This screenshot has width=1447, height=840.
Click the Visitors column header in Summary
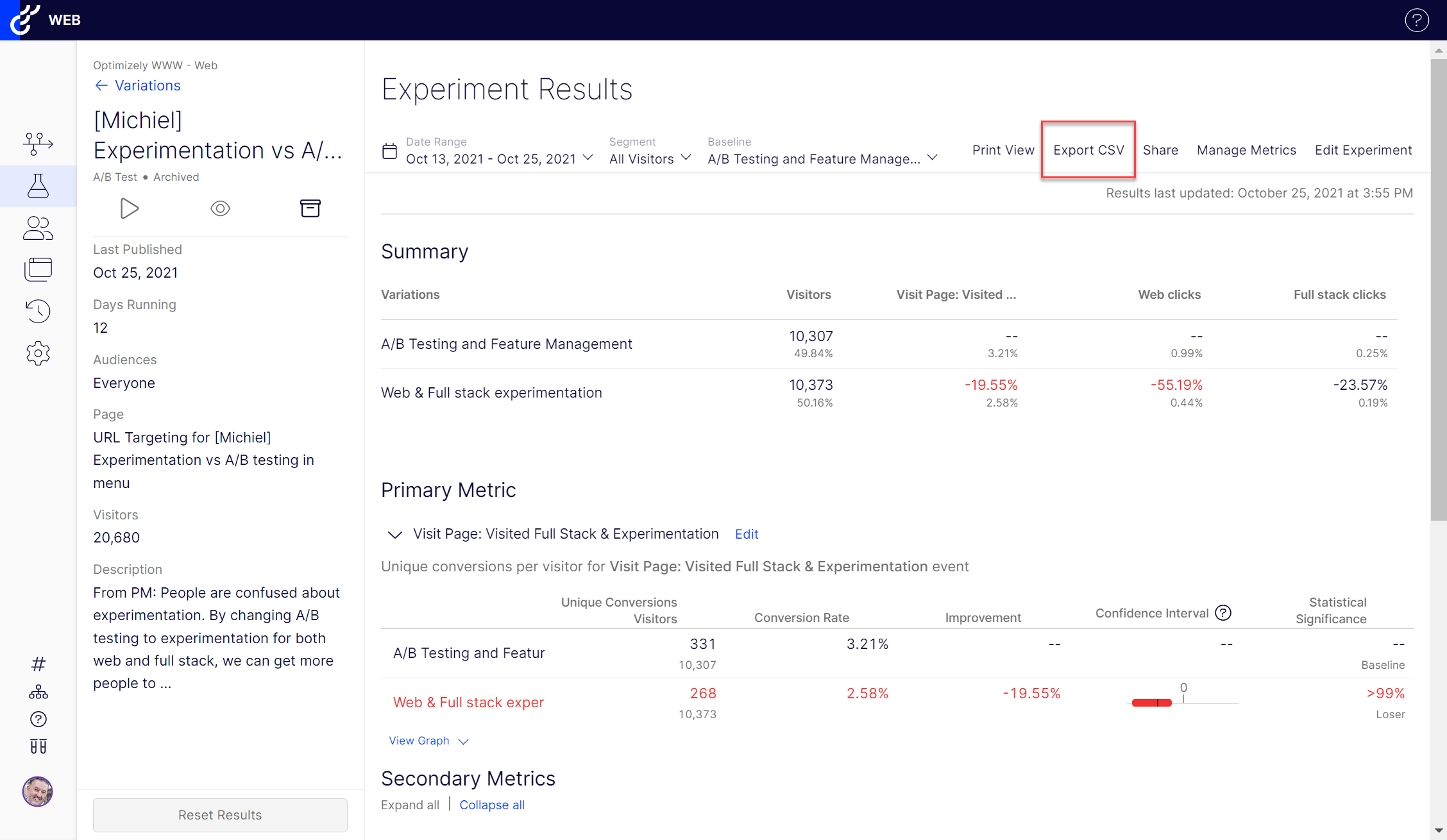point(808,294)
